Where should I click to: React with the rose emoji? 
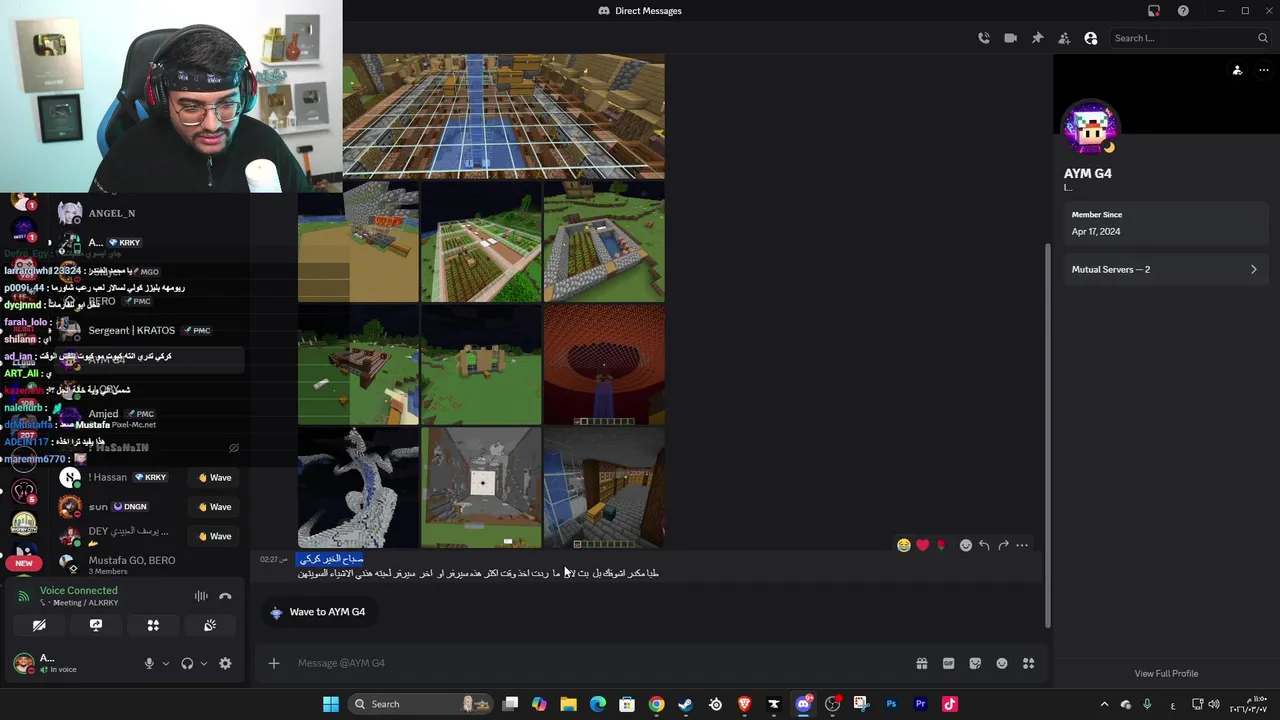(x=941, y=545)
